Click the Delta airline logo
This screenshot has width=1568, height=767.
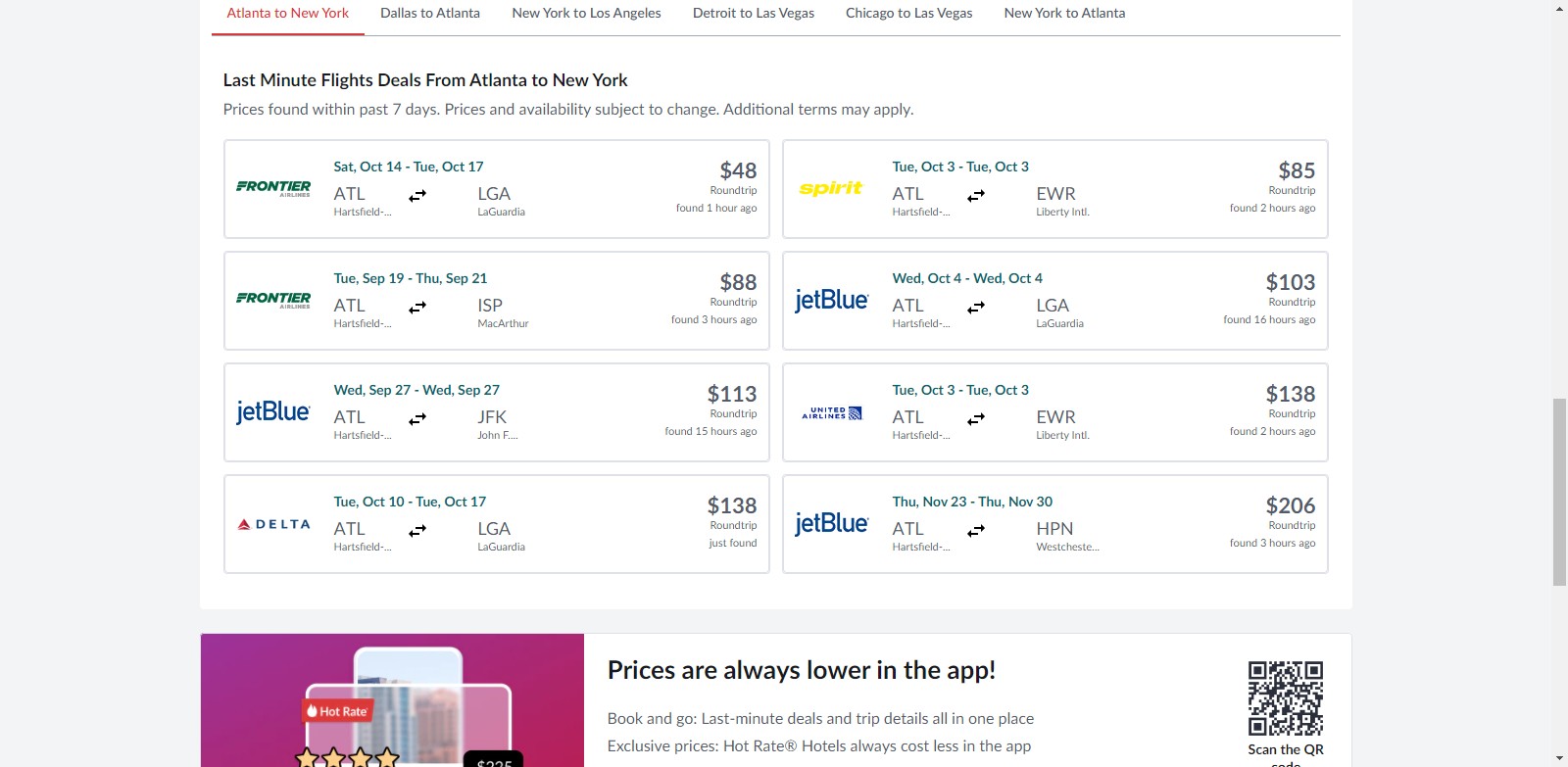[x=273, y=524]
